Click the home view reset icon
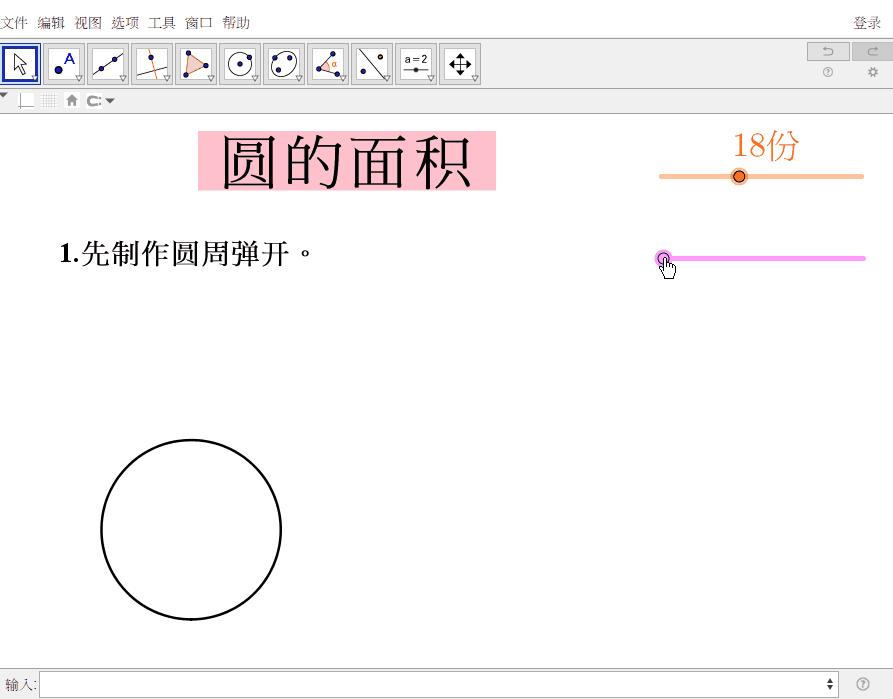Viewport: 893px width, 699px height. [71, 100]
